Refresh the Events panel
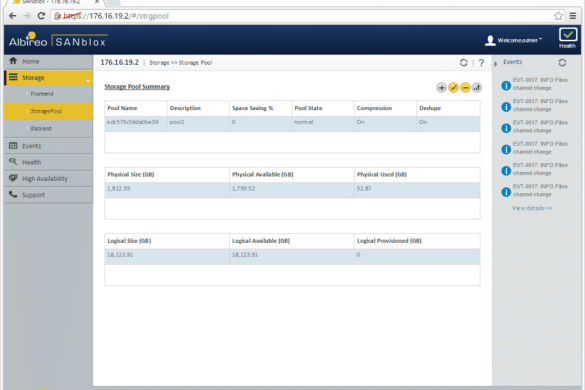 [562, 63]
